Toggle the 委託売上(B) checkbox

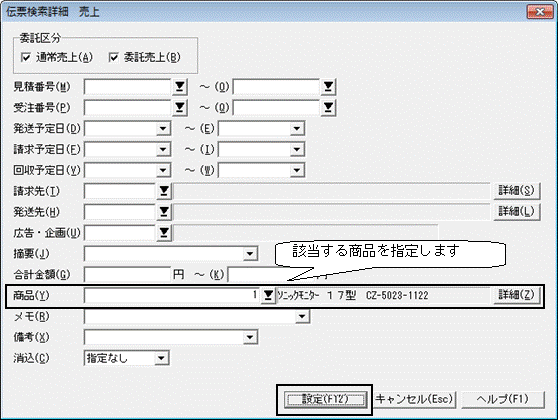coord(114,57)
